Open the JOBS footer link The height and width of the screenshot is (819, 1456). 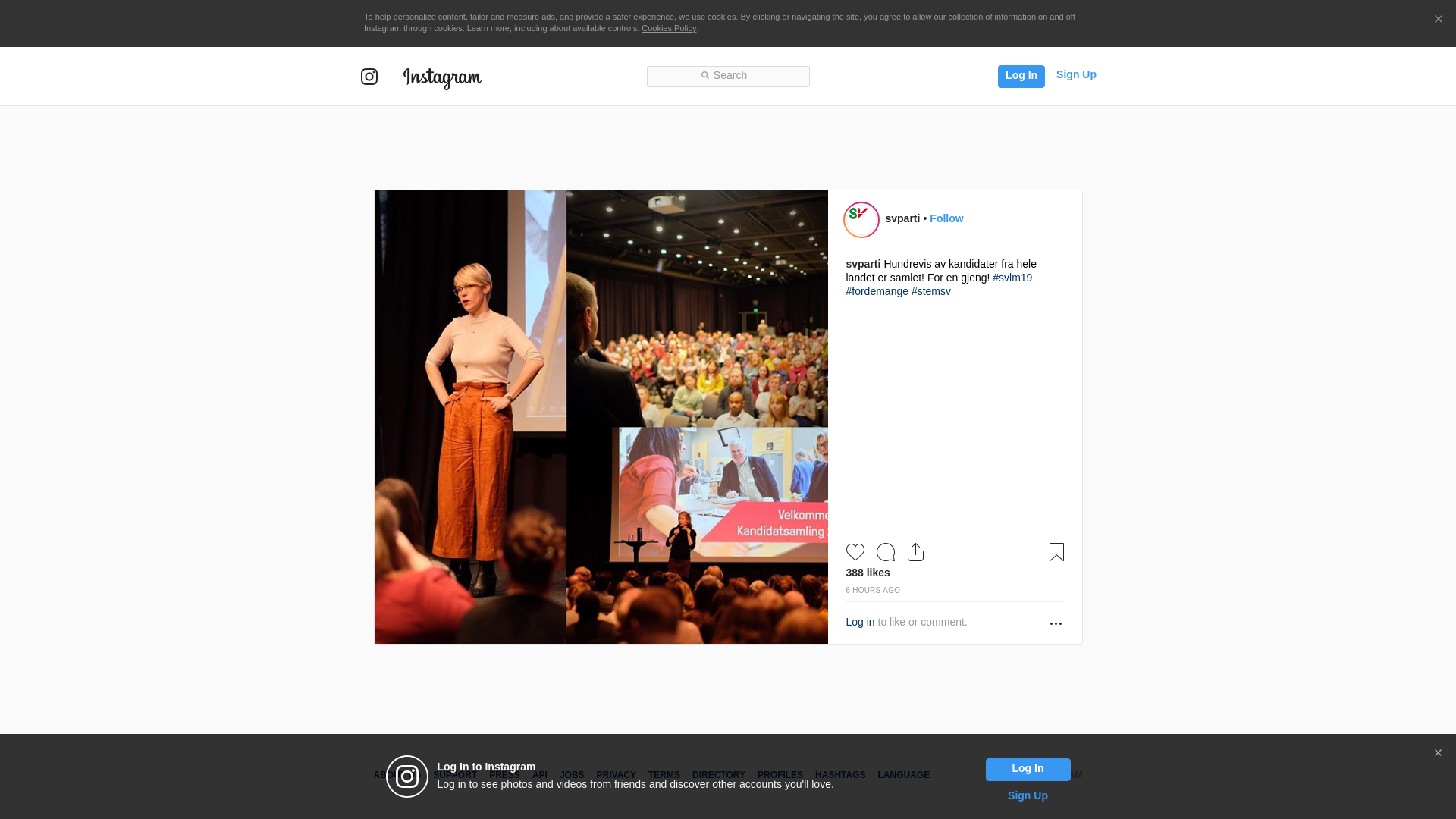tap(572, 775)
